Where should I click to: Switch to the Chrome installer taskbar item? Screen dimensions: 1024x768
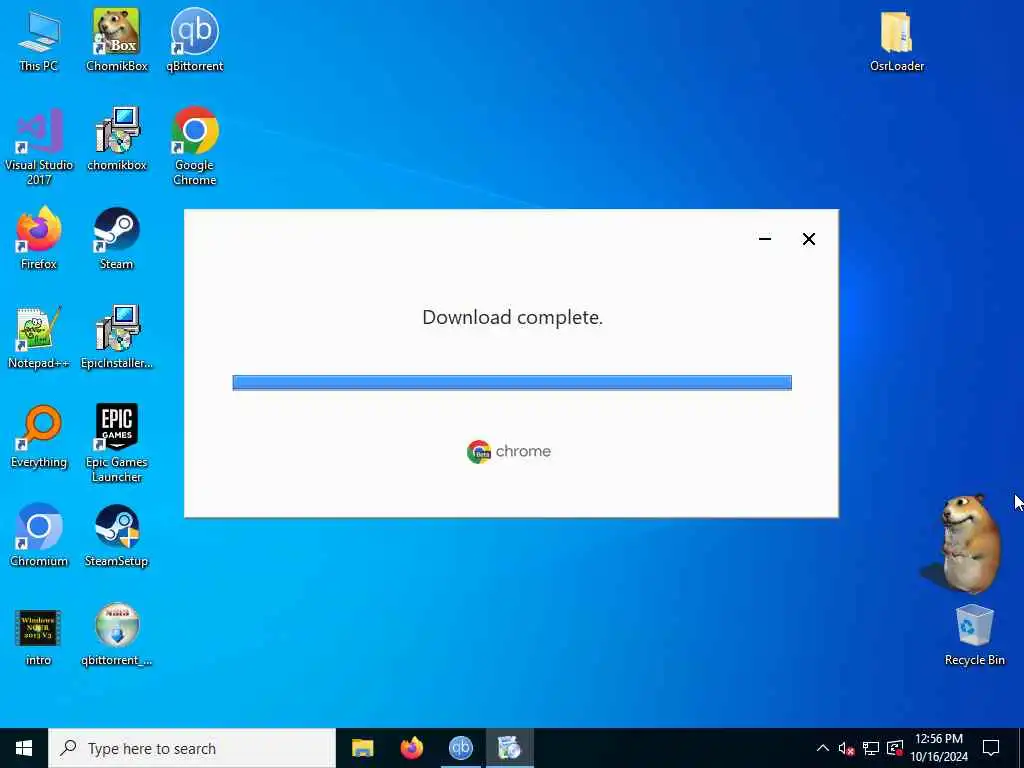coord(509,748)
